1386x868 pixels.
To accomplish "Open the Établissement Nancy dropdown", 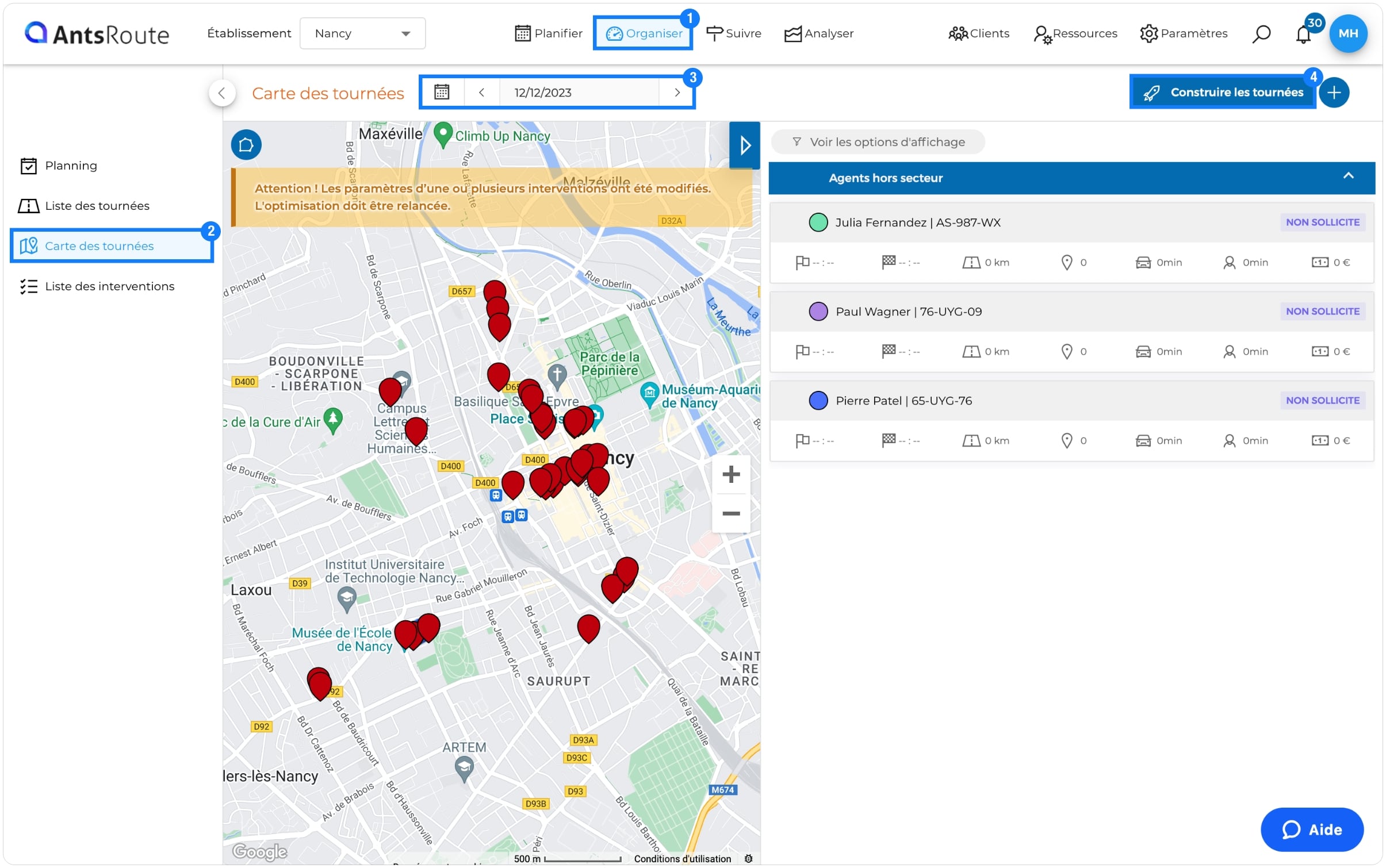I will click(362, 33).
